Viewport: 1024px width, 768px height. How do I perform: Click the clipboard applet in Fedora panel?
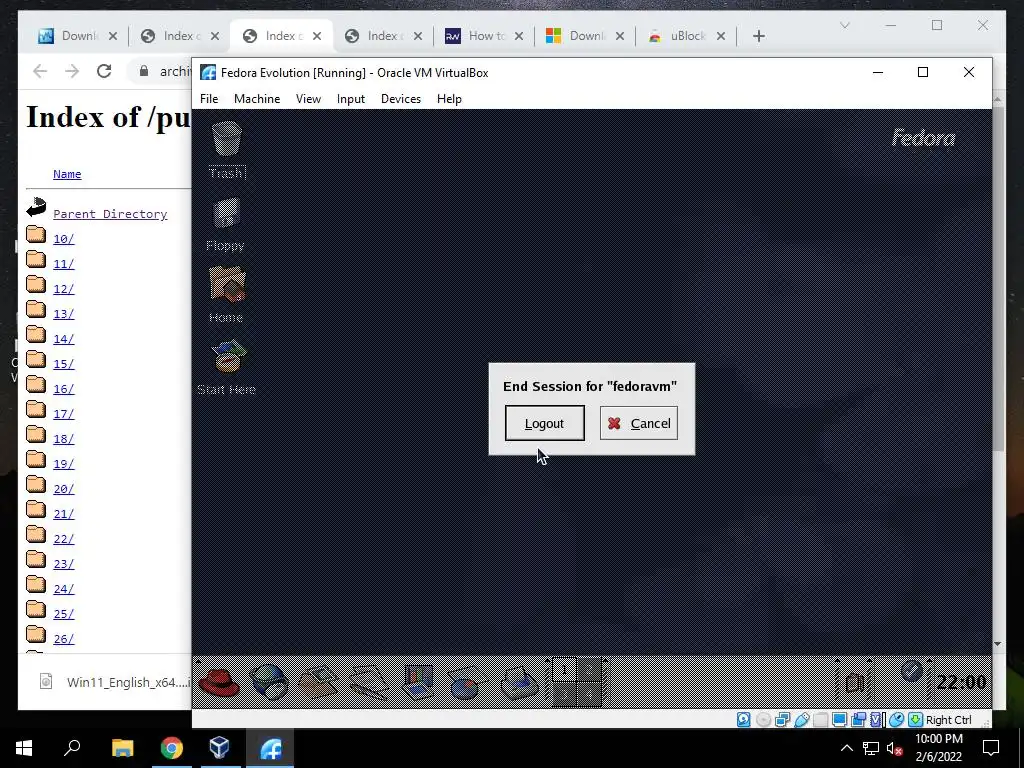coord(854,682)
